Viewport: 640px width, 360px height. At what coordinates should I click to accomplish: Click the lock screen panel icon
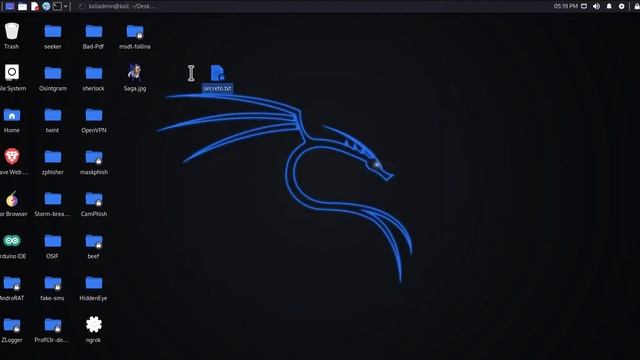(x=637, y=6)
